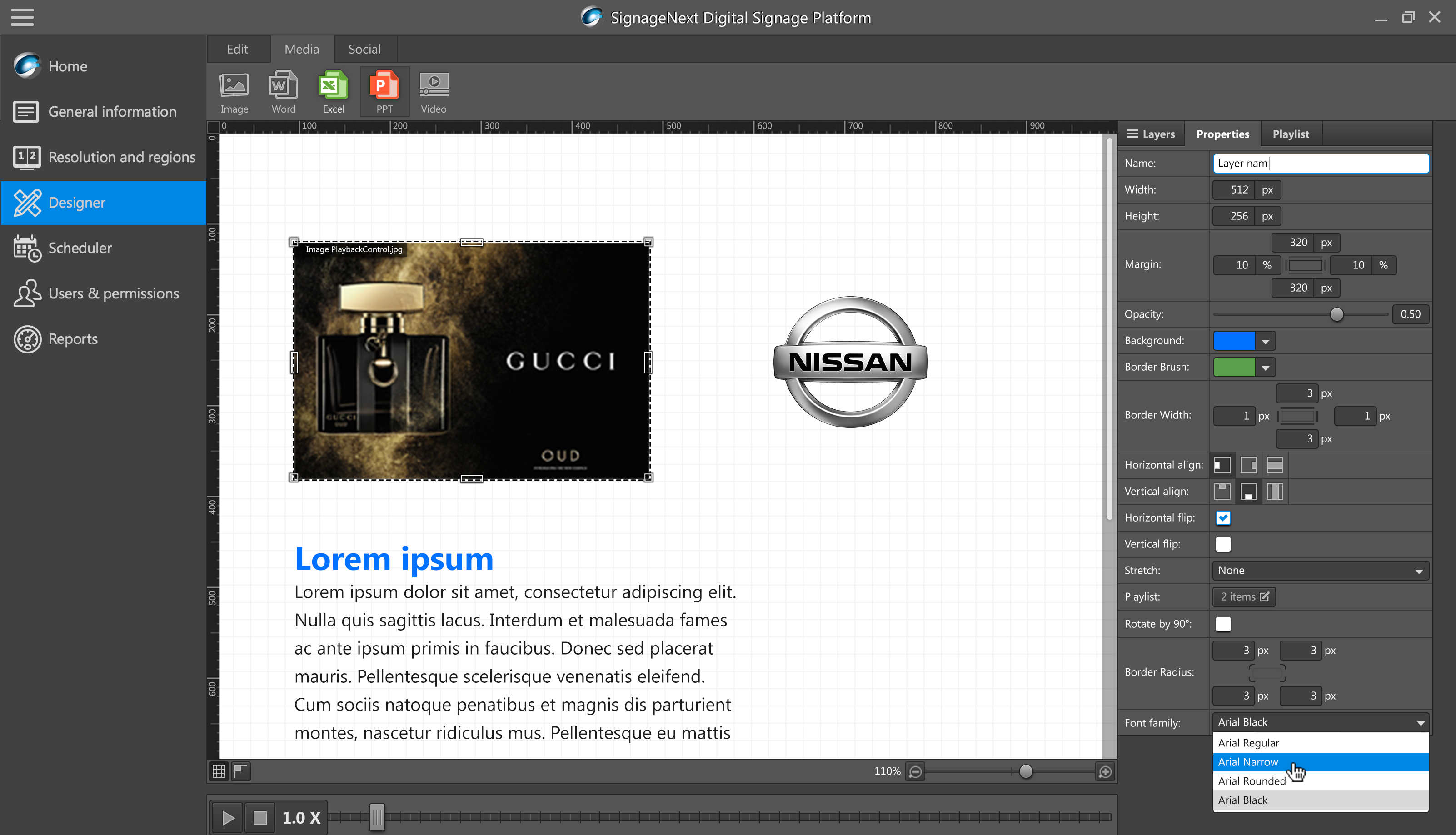This screenshot has height=835, width=1456.
Task: Select the Designer sidebar item
Action: pos(103,203)
